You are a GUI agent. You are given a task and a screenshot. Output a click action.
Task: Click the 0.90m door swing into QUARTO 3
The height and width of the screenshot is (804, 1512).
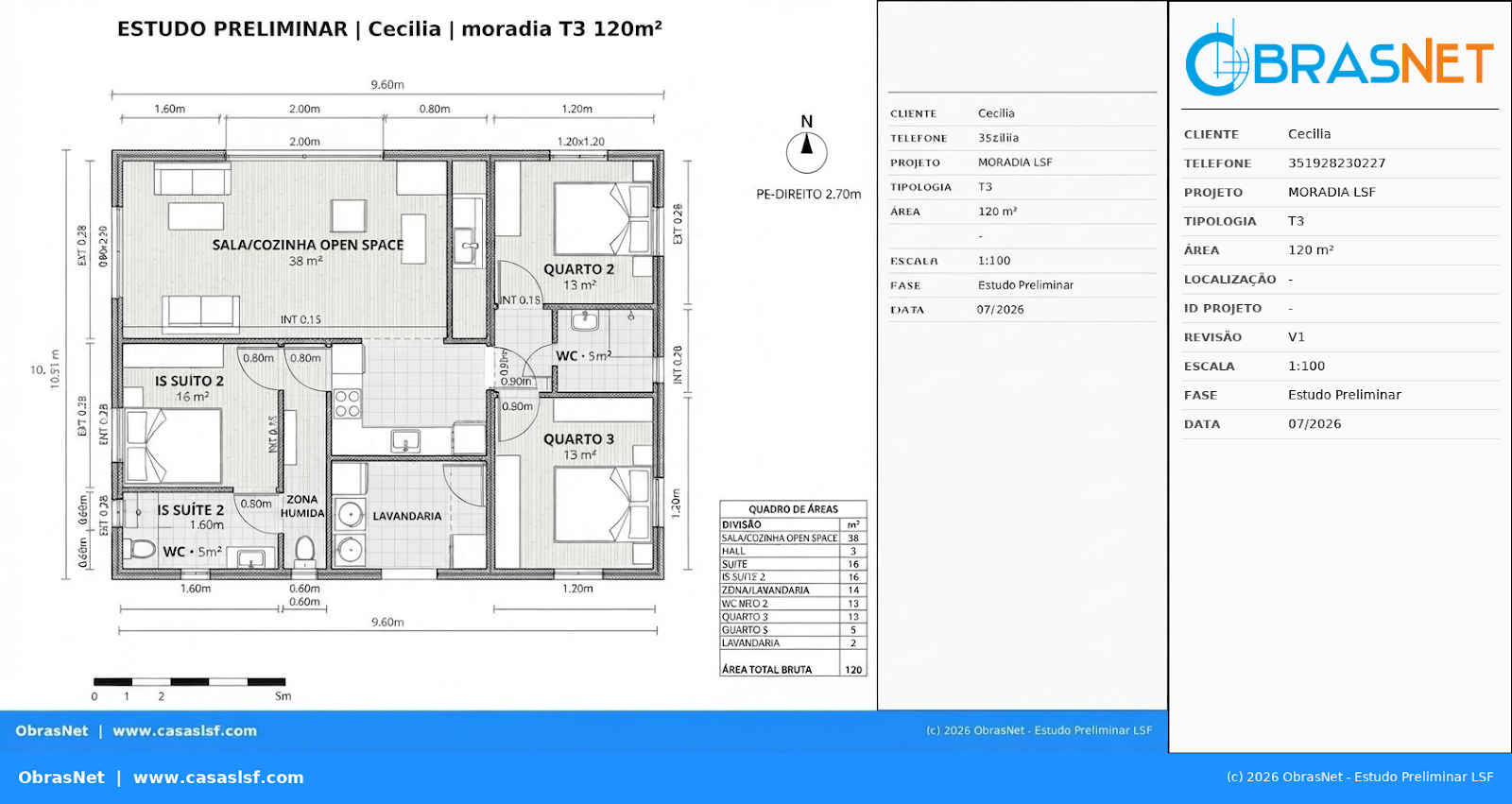[517, 418]
